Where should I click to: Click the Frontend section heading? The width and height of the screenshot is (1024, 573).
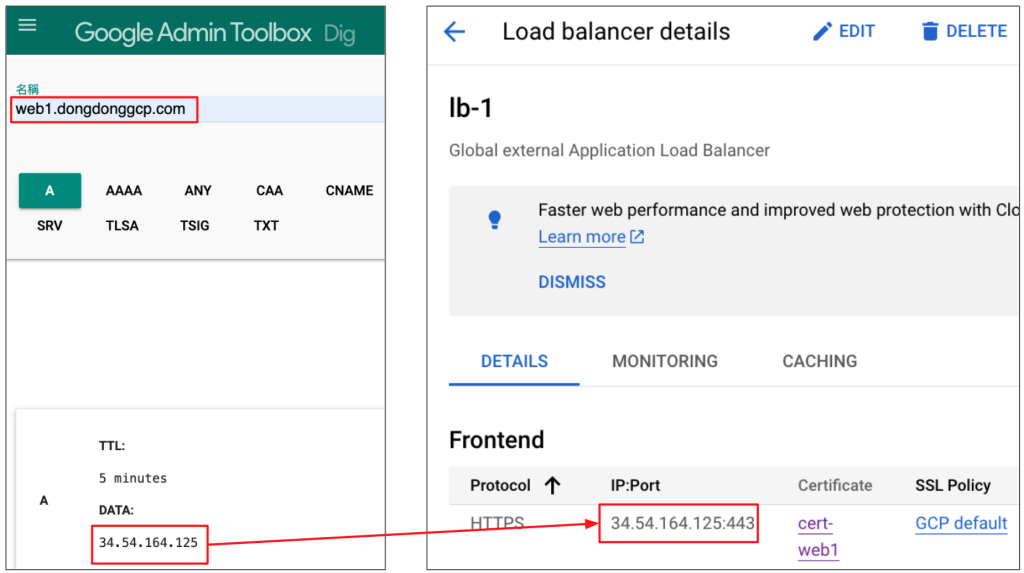496,440
